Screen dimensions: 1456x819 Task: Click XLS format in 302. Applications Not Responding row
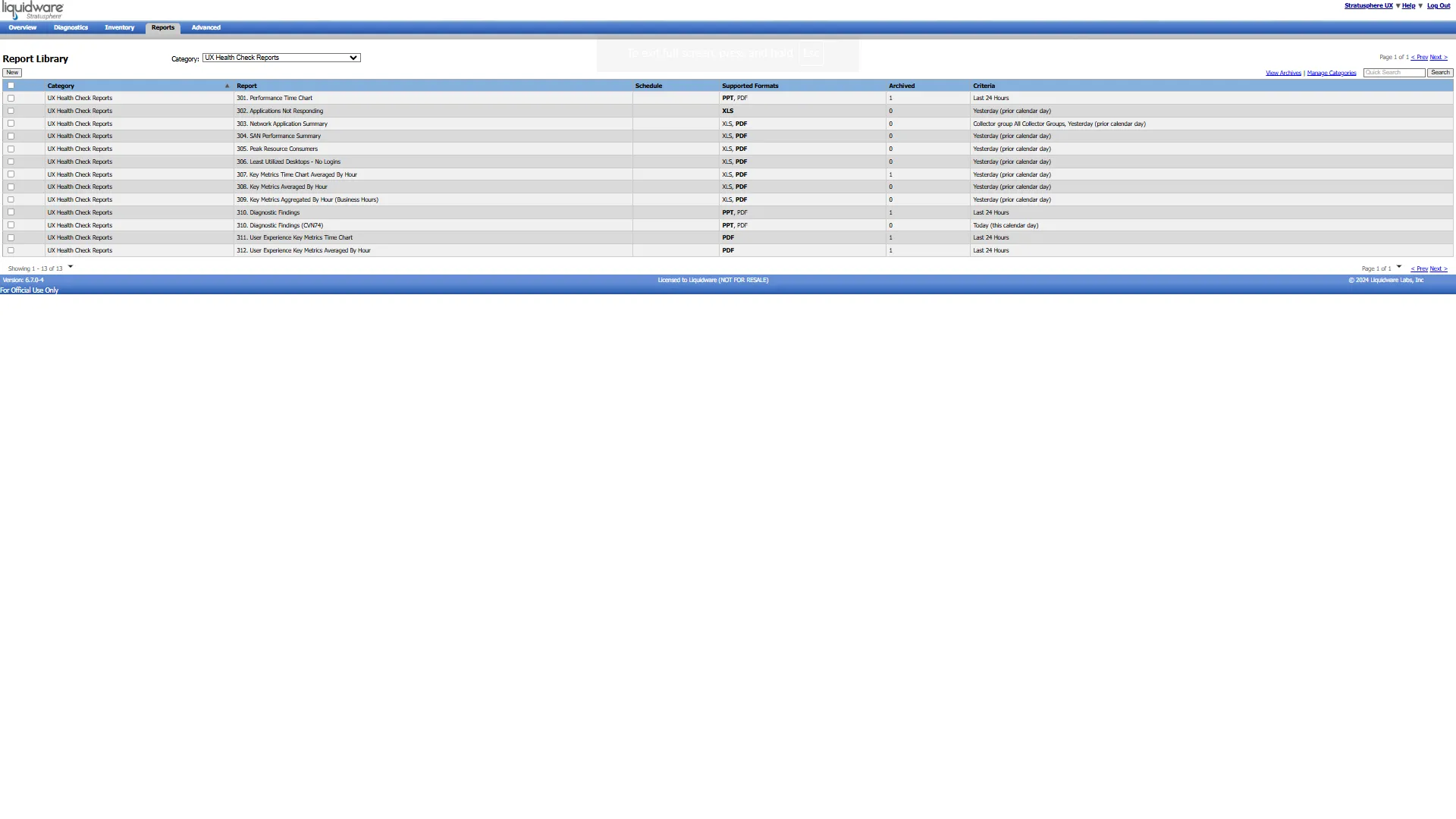(727, 111)
